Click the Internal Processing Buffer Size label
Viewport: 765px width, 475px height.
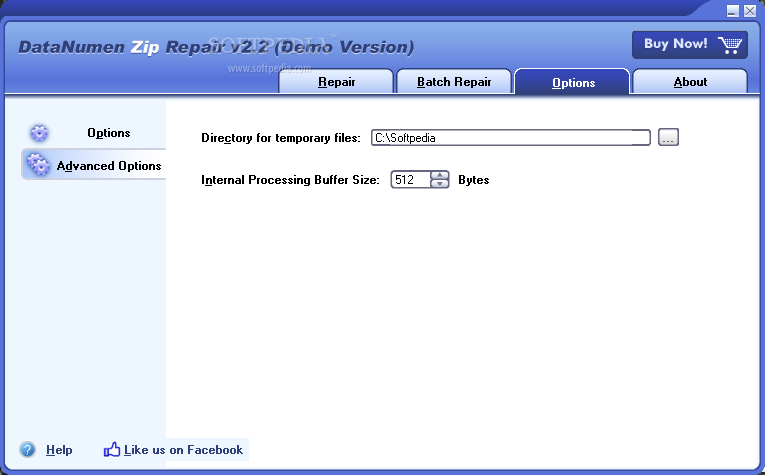click(290, 180)
